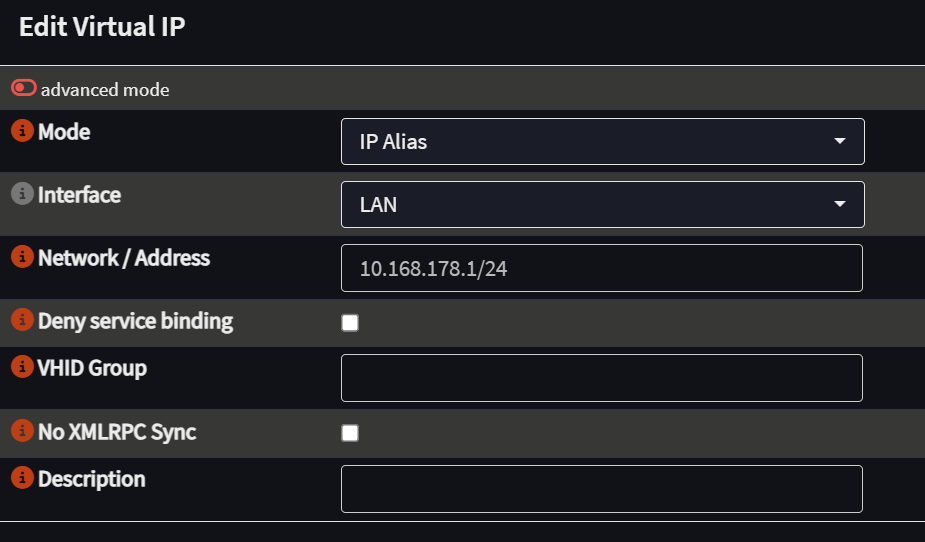Click the Deny service binding label text
The image size is (925, 542).
click(x=136, y=321)
